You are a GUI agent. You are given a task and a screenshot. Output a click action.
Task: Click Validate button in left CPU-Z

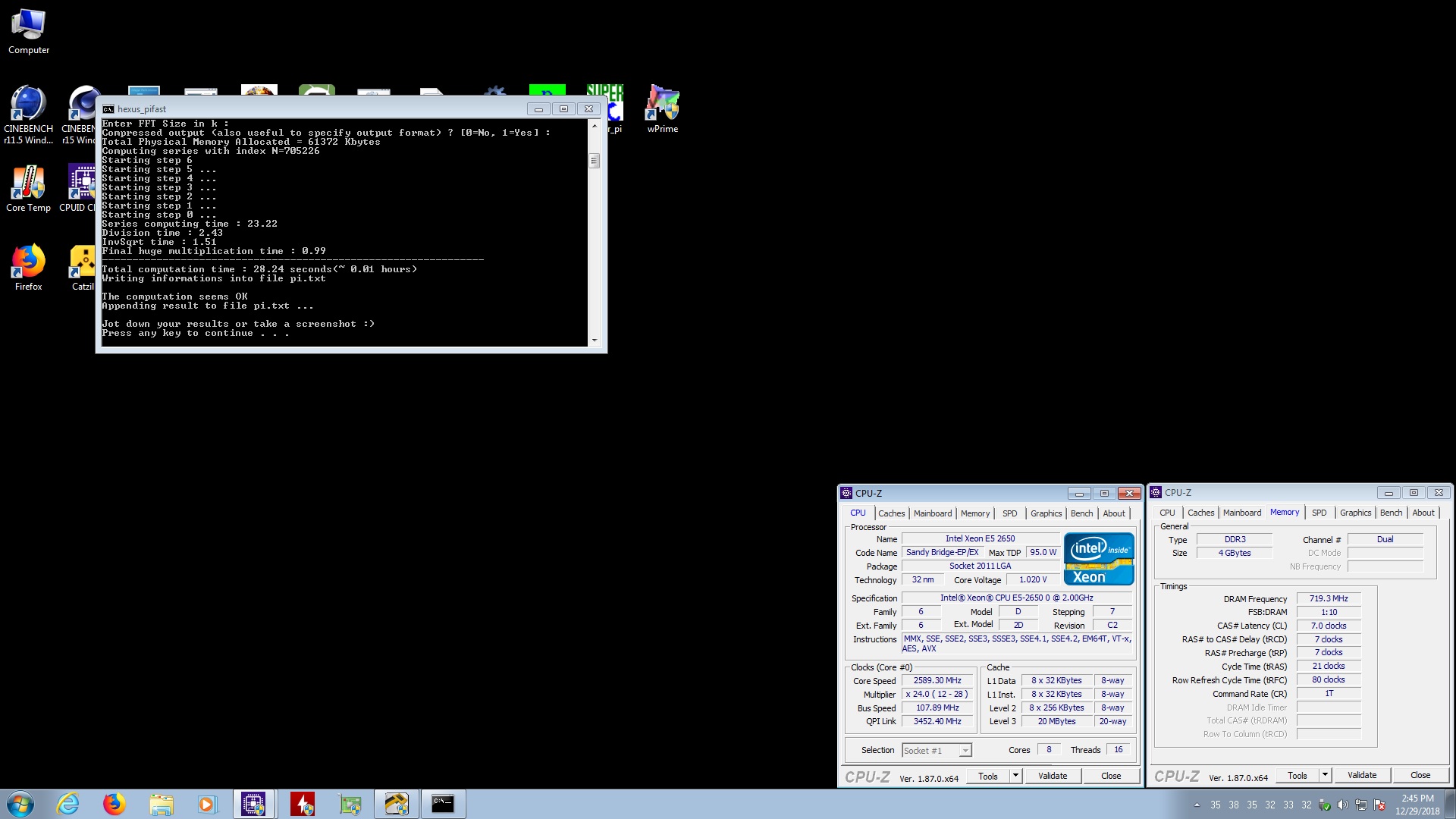[x=1053, y=776]
